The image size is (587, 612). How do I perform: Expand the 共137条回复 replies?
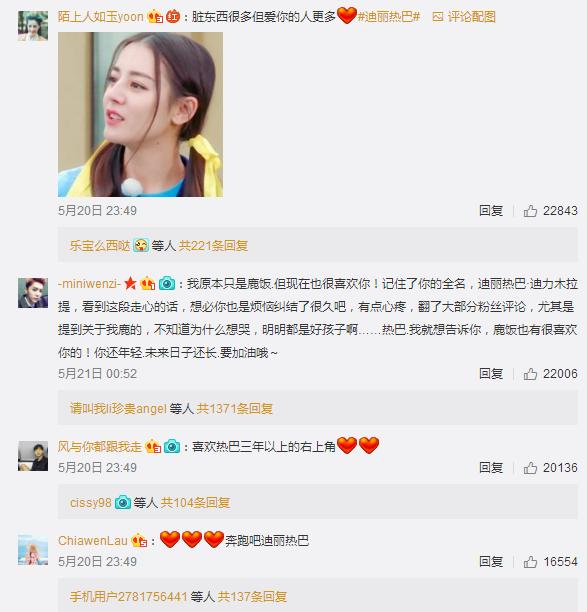pos(252,596)
